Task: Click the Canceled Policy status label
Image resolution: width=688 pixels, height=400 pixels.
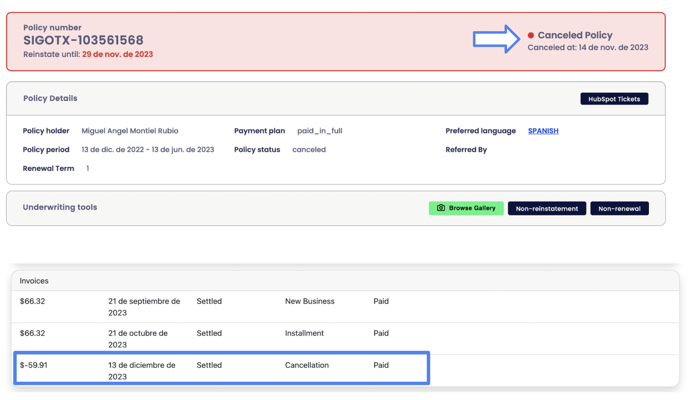Action: click(x=575, y=35)
